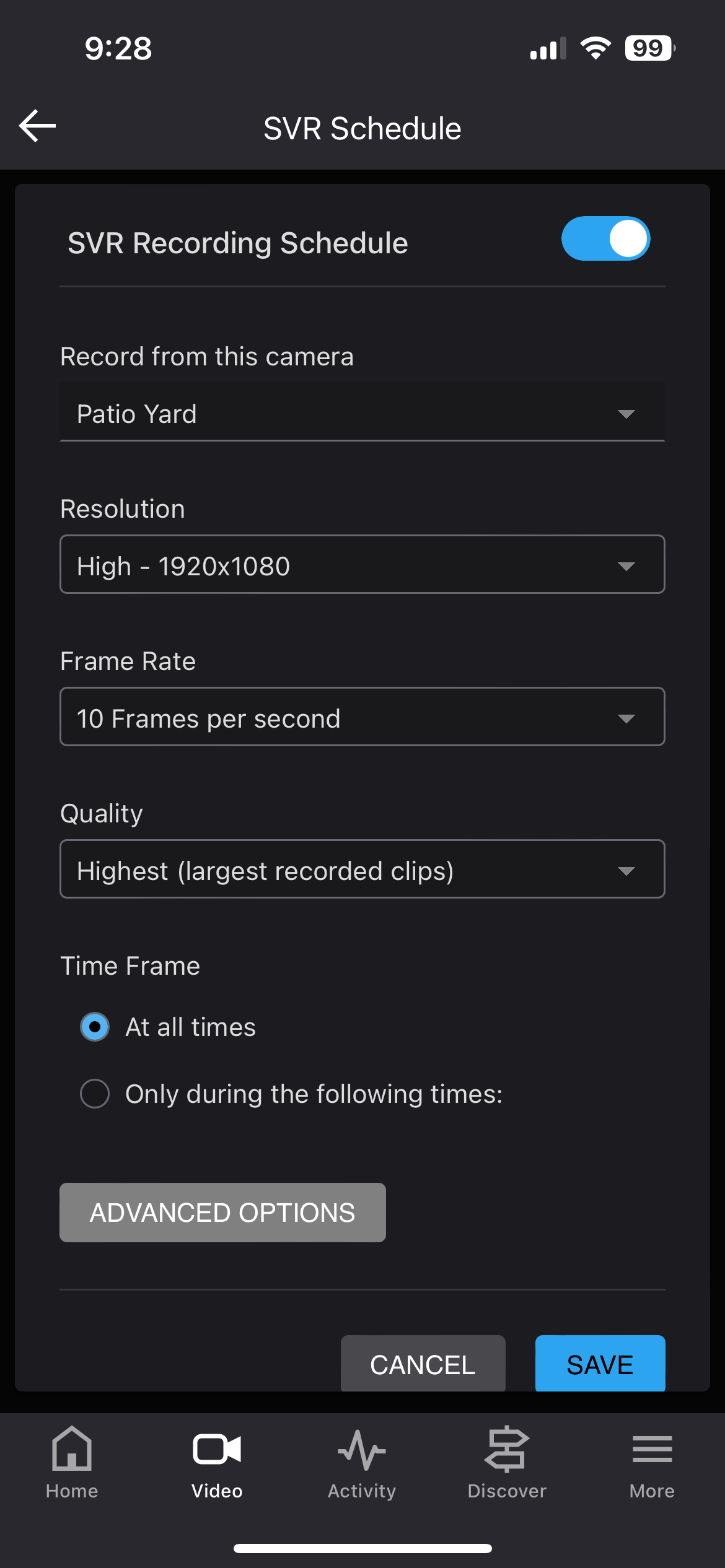The width and height of the screenshot is (725, 1568).
Task: Open the Discover signpost icon
Action: click(507, 1449)
